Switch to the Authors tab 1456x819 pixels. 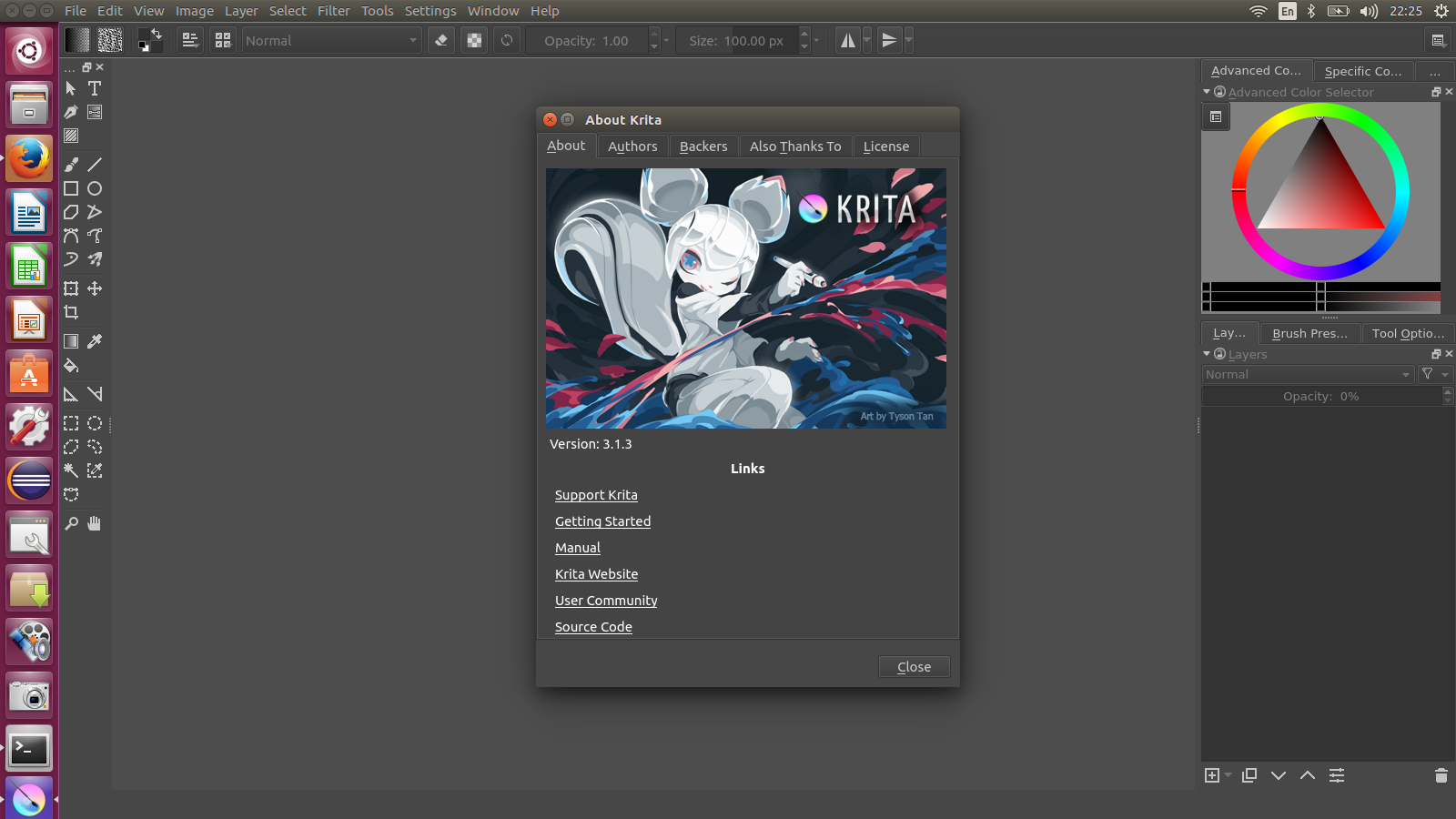pyautogui.click(x=632, y=146)
